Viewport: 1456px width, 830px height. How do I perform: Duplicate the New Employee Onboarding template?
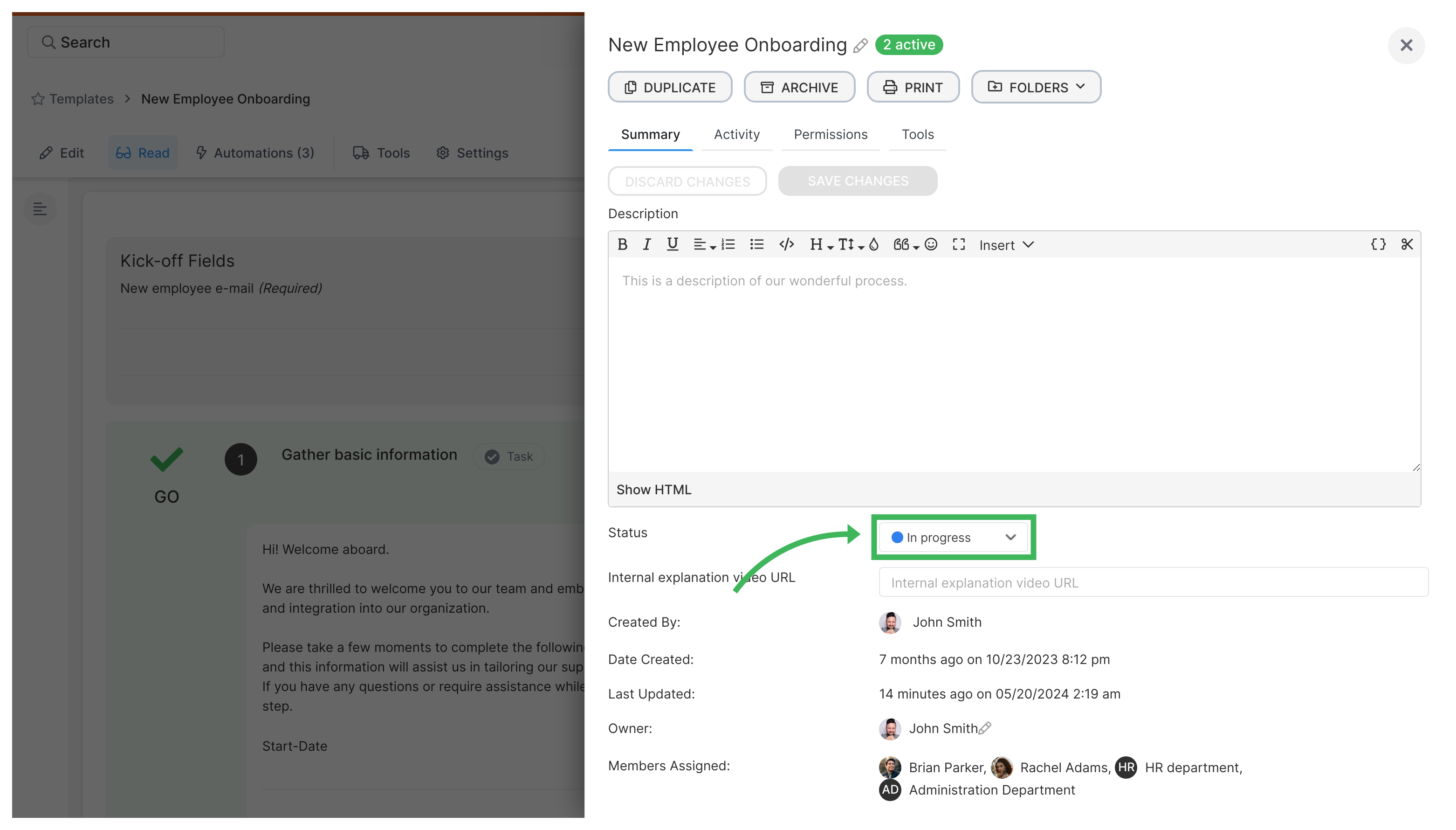click(x=670, y=87)
